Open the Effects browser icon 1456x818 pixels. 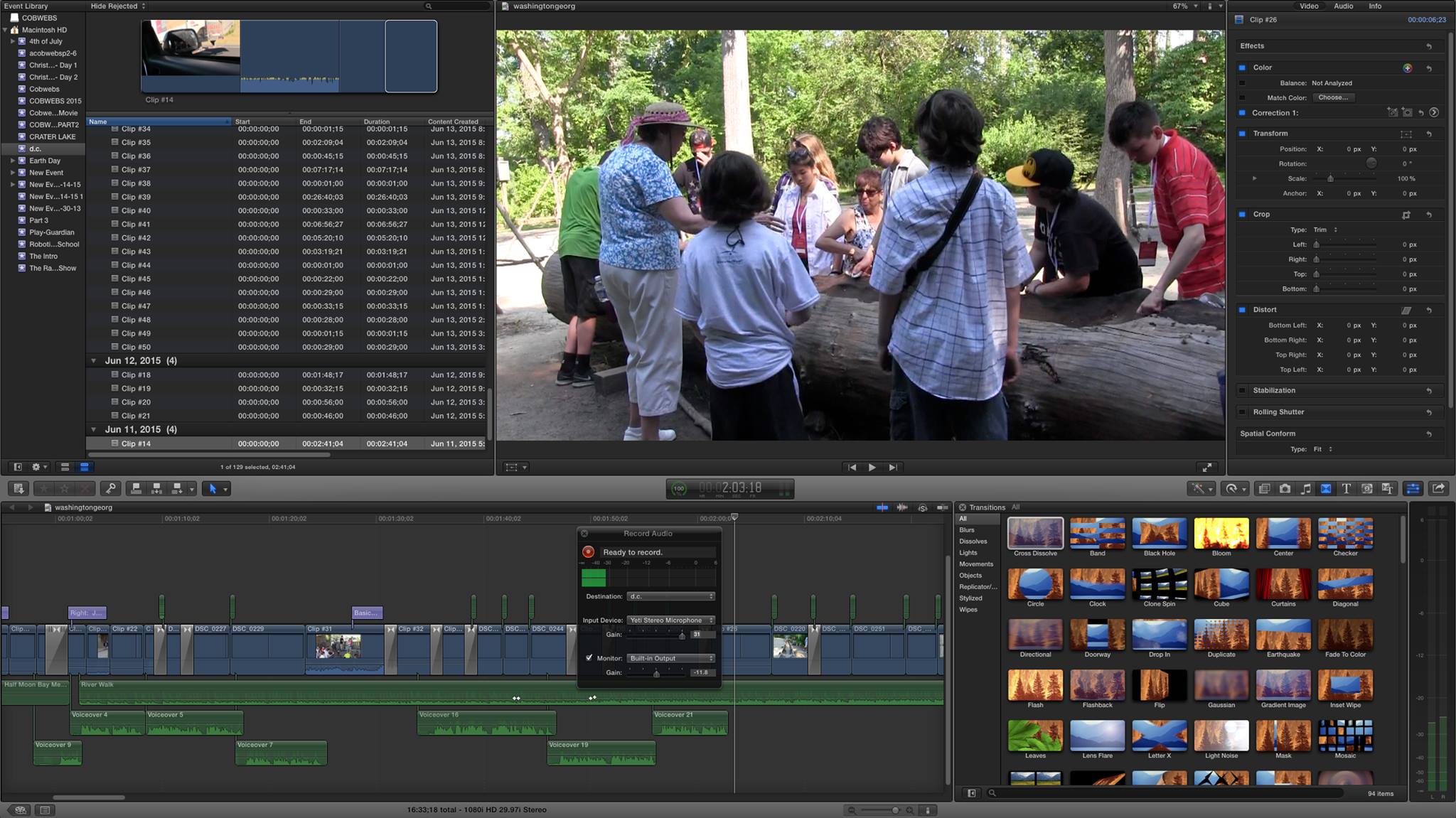coord(1264,488)
